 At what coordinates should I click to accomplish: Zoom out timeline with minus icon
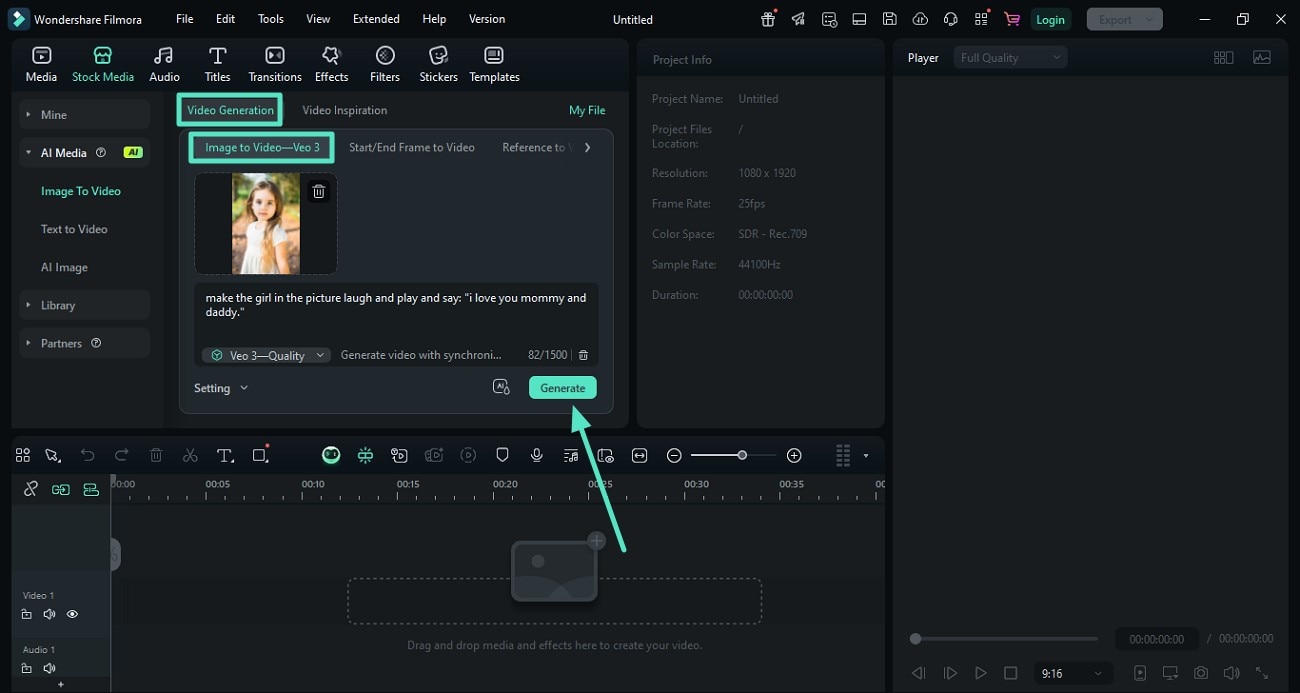674,455
